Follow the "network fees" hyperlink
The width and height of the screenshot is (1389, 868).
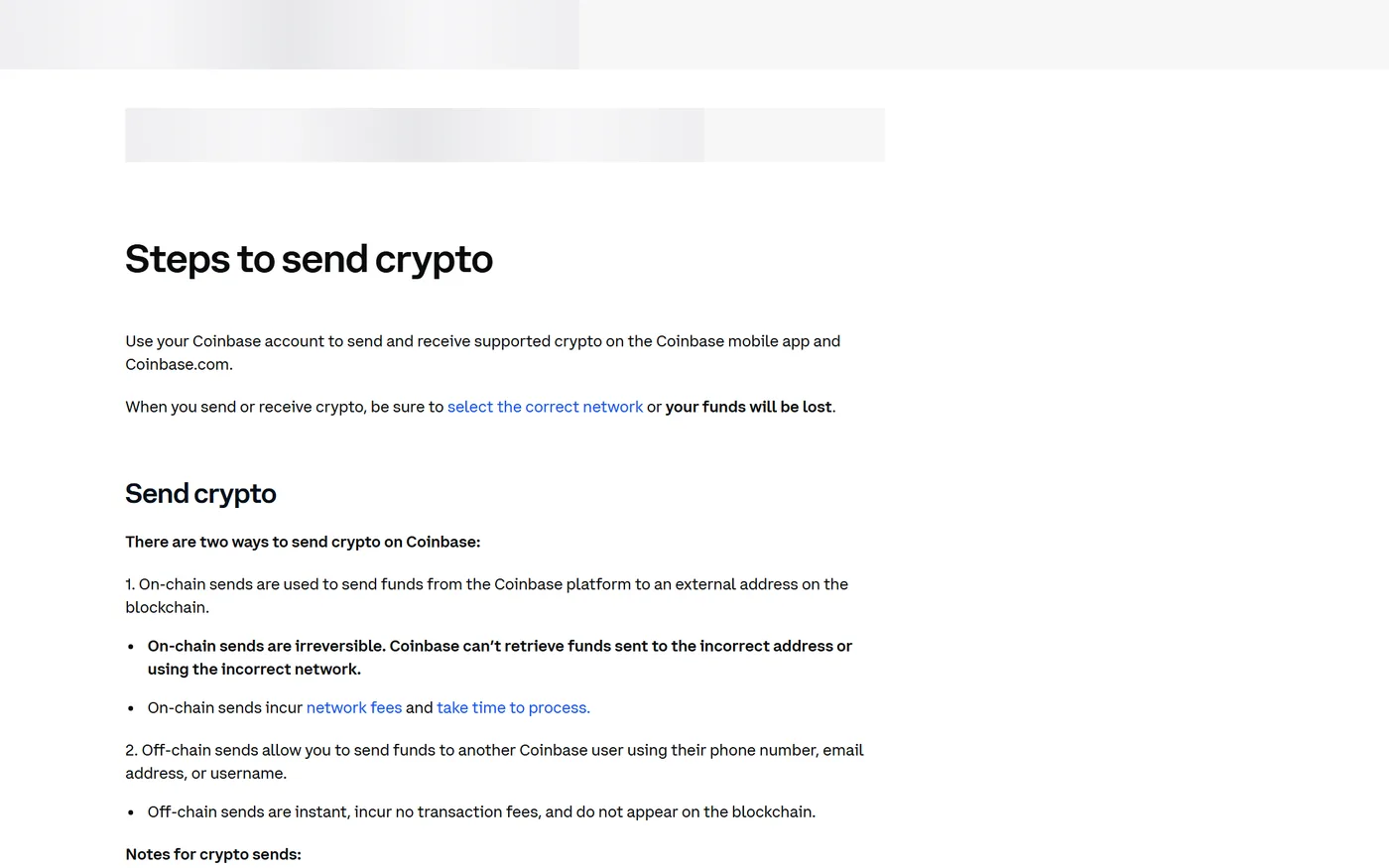pyautogui.click(x=354, y=707)
